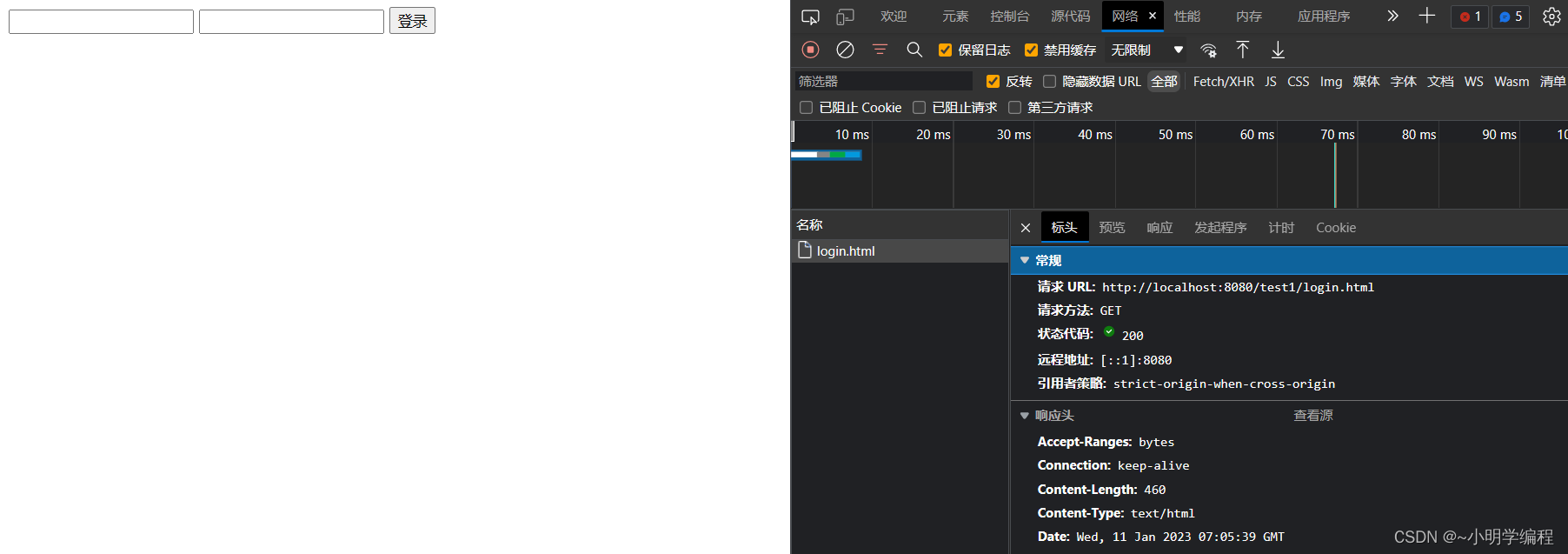1568x554 pixels.
Task: Select the 计时 details tab
Action: (x=1281, y=228)
